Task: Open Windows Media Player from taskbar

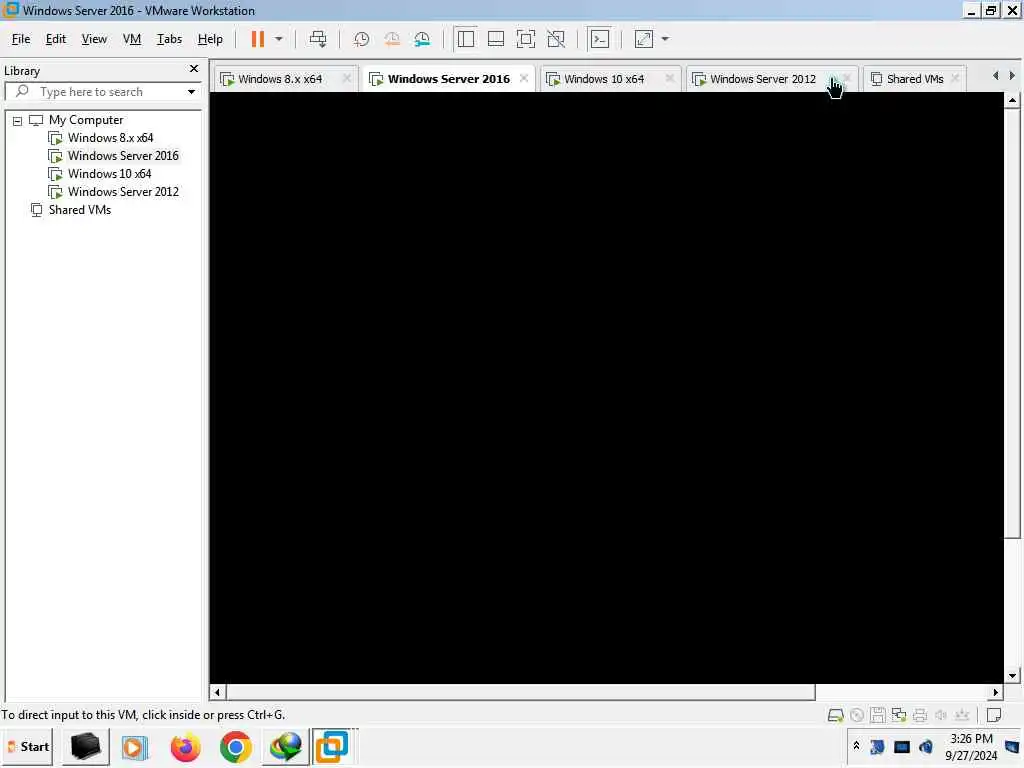Action: pyautogui.click(x=134, y=747)
